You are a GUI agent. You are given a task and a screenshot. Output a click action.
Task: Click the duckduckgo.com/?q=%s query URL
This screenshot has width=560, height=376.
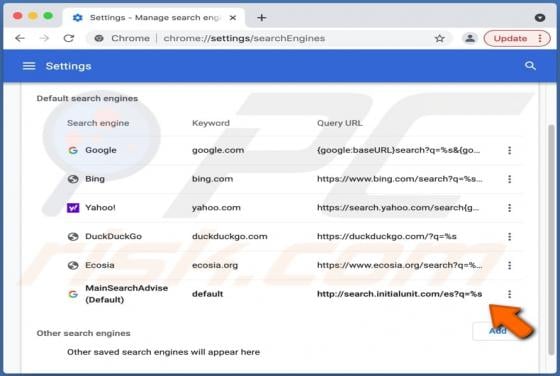[386, 236]
